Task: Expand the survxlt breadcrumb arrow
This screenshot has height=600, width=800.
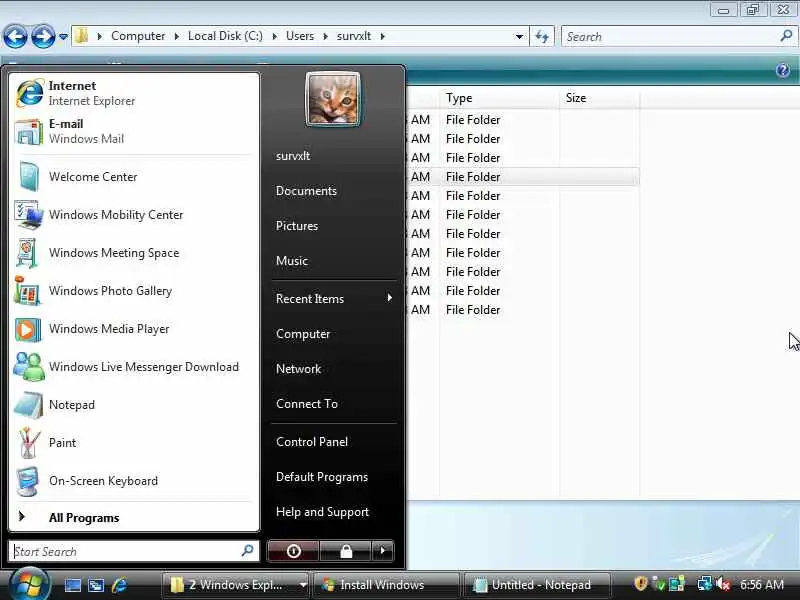Action: [x=382, y=36]
